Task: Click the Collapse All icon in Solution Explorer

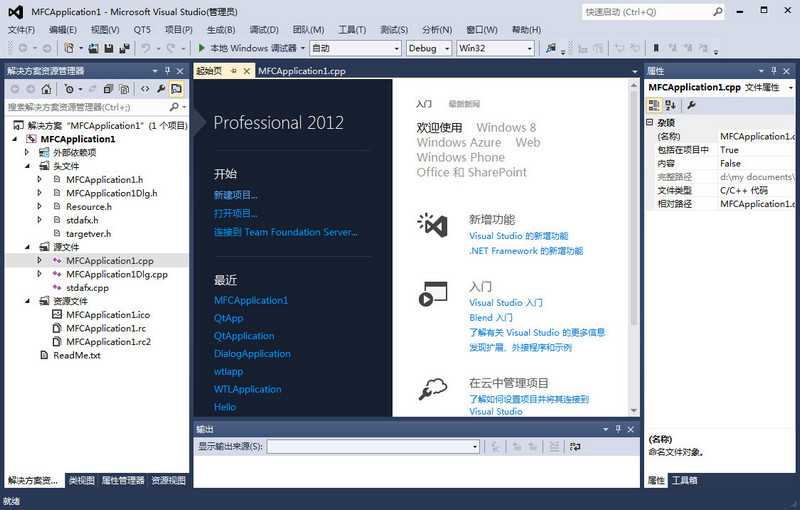Action: coord(108,89)
